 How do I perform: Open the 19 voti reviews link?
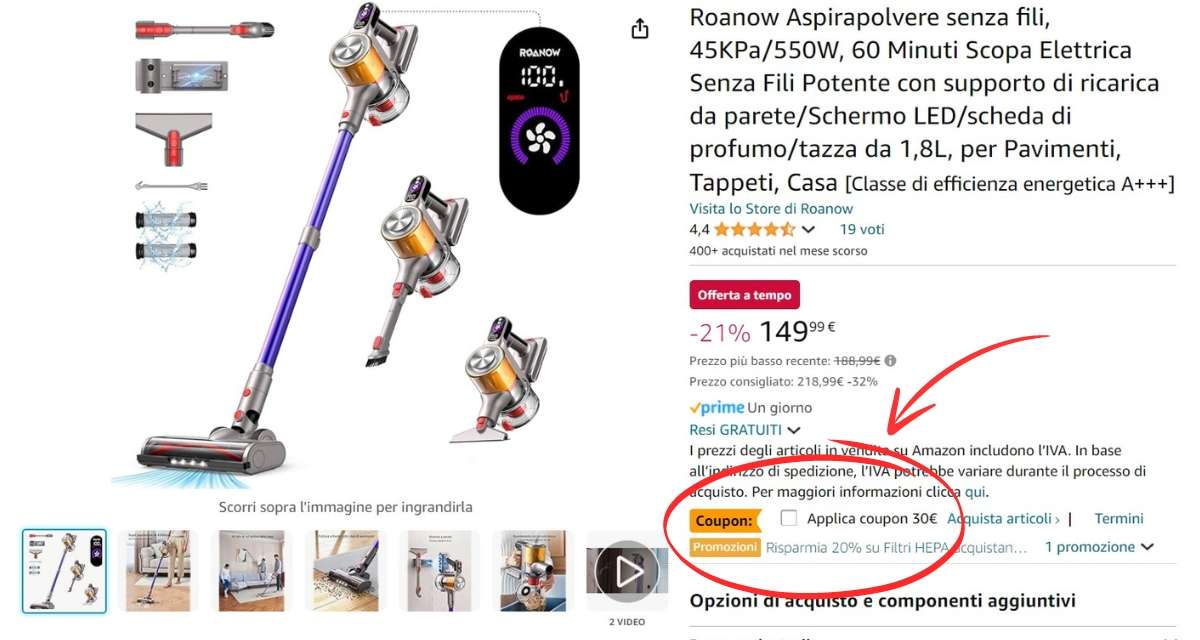point(862,229)
